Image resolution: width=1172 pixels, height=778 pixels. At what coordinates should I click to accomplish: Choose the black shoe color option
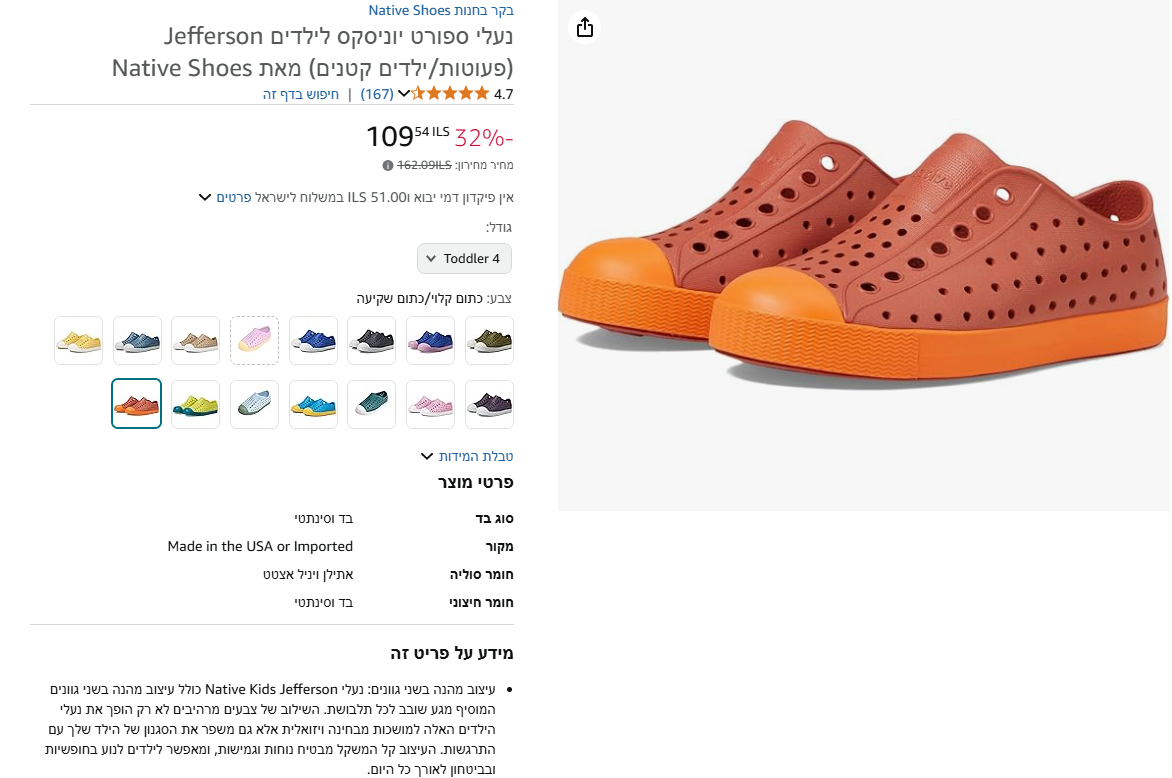tap(371, 340)
